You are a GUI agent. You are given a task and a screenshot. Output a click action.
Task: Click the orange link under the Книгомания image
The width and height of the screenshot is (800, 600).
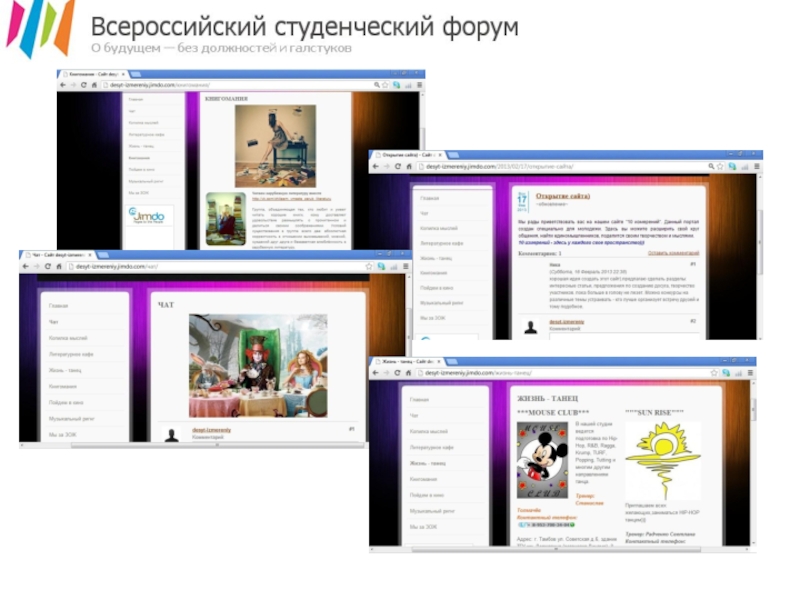pyautogui.click(x=291, y=199)
